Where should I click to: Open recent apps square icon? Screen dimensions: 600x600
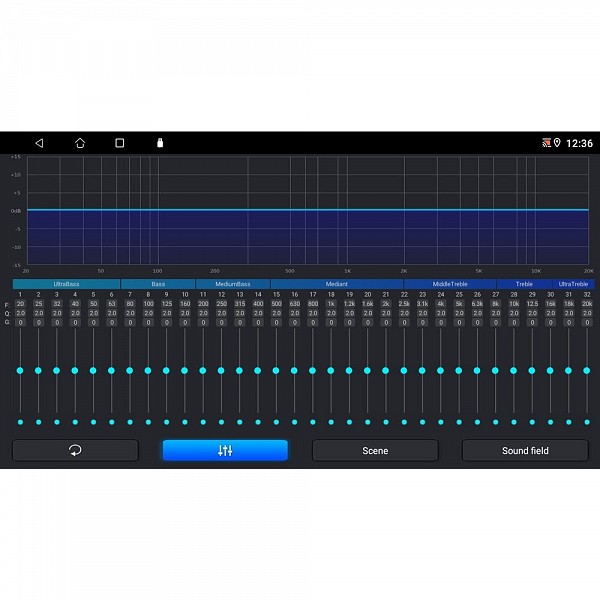(x=119, y=143)
